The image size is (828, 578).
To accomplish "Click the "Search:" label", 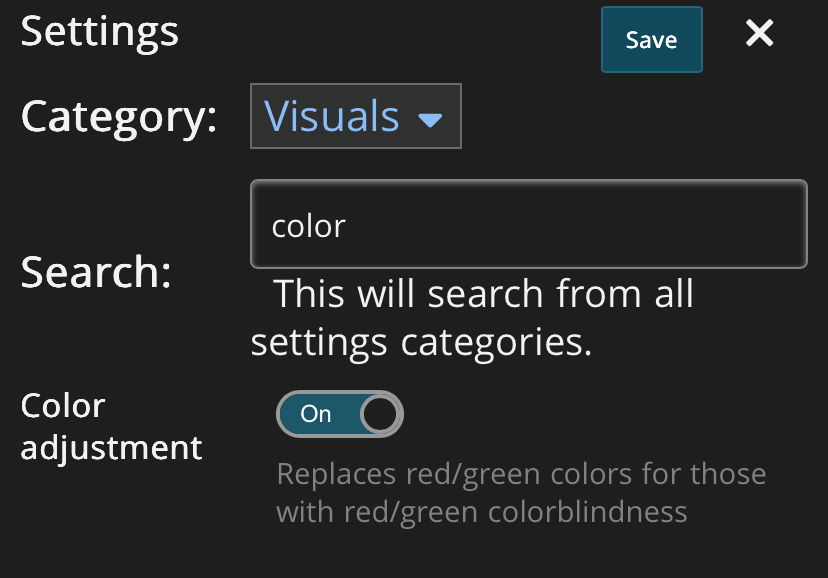I will [96, 272].
